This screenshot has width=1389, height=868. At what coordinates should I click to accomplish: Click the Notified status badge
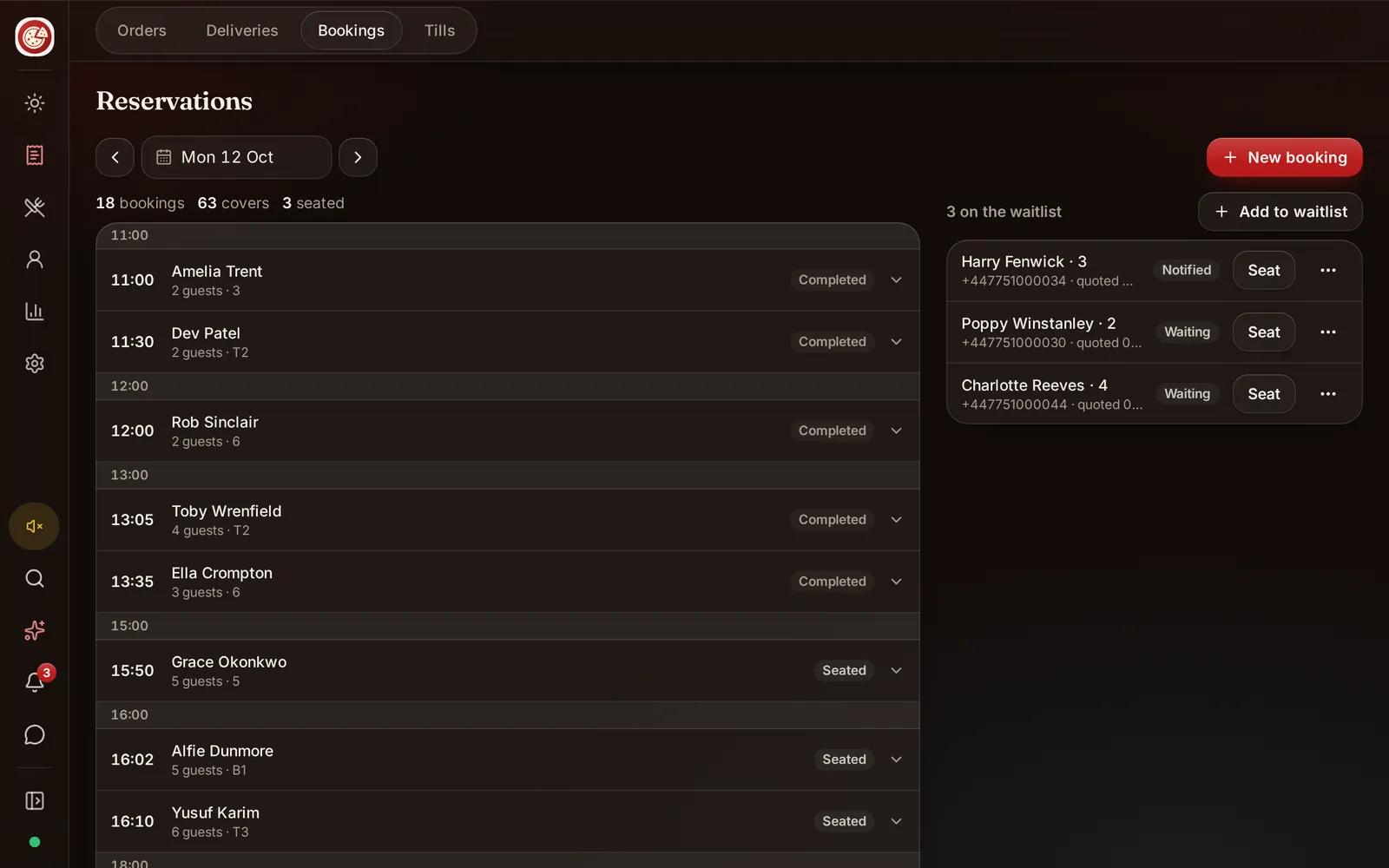tap(1186, 271)
